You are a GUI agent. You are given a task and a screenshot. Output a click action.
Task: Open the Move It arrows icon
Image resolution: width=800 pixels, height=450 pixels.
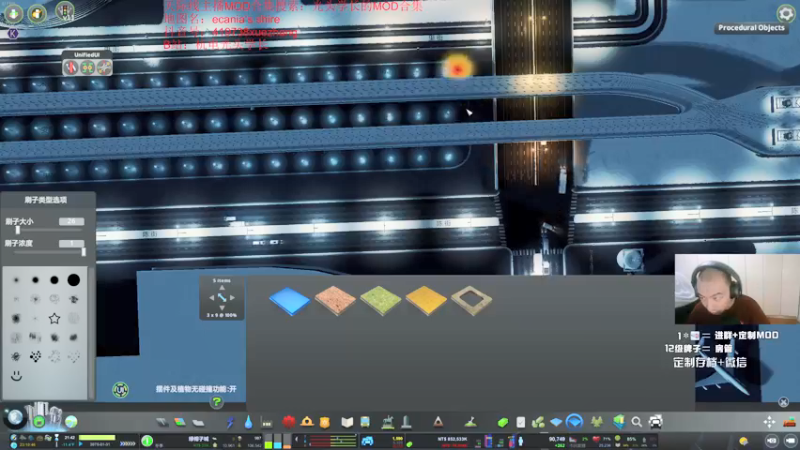click(x=769, y=421)
